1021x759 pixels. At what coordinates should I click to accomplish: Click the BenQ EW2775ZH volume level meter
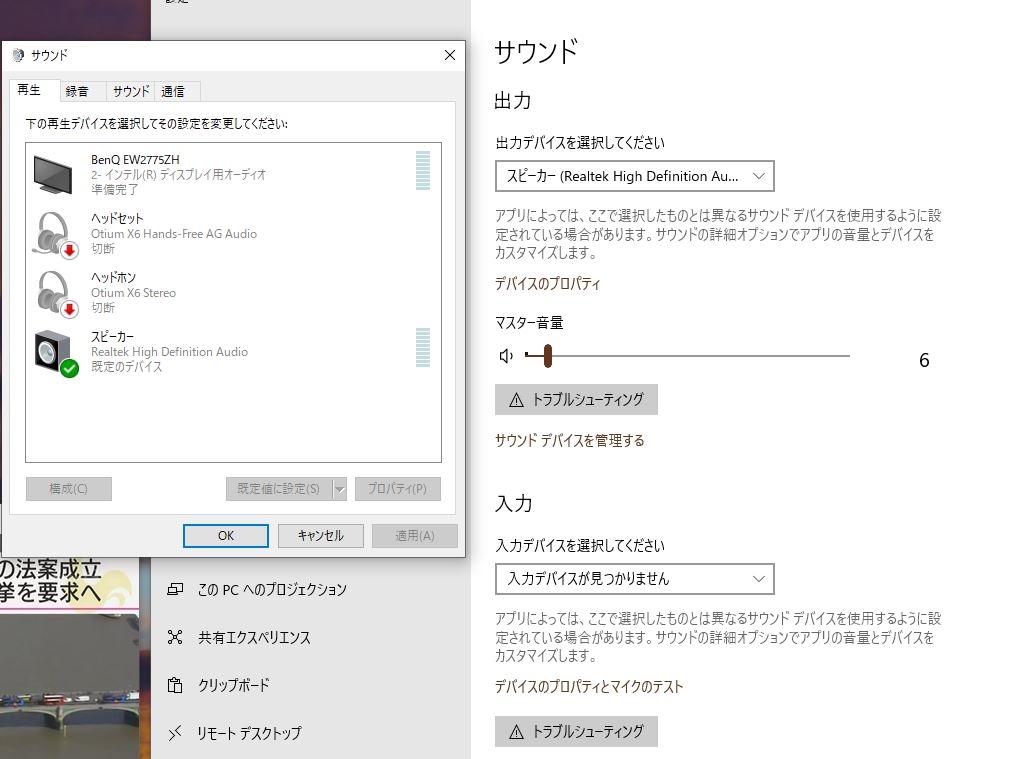coord(423,171)
